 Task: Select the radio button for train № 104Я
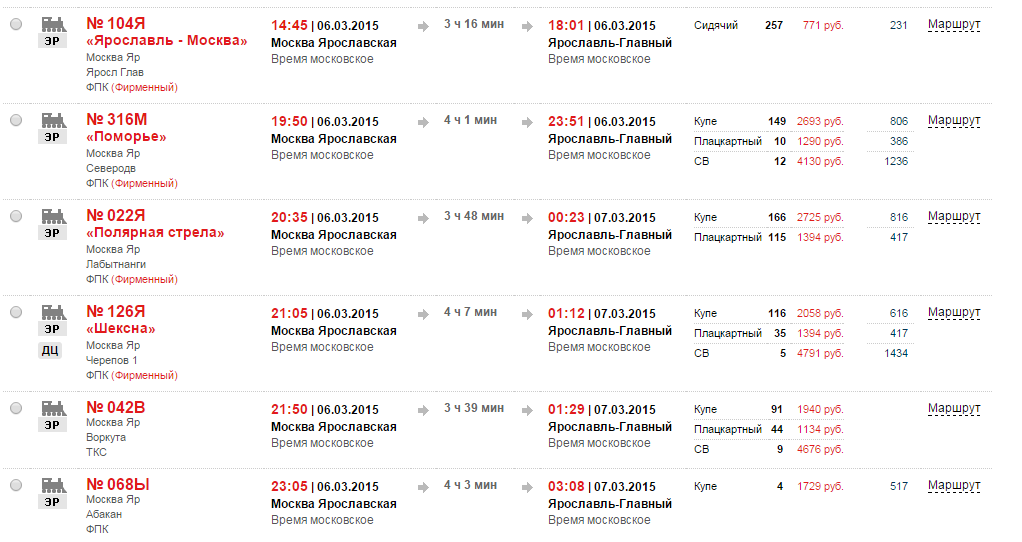tap(16, 24)
